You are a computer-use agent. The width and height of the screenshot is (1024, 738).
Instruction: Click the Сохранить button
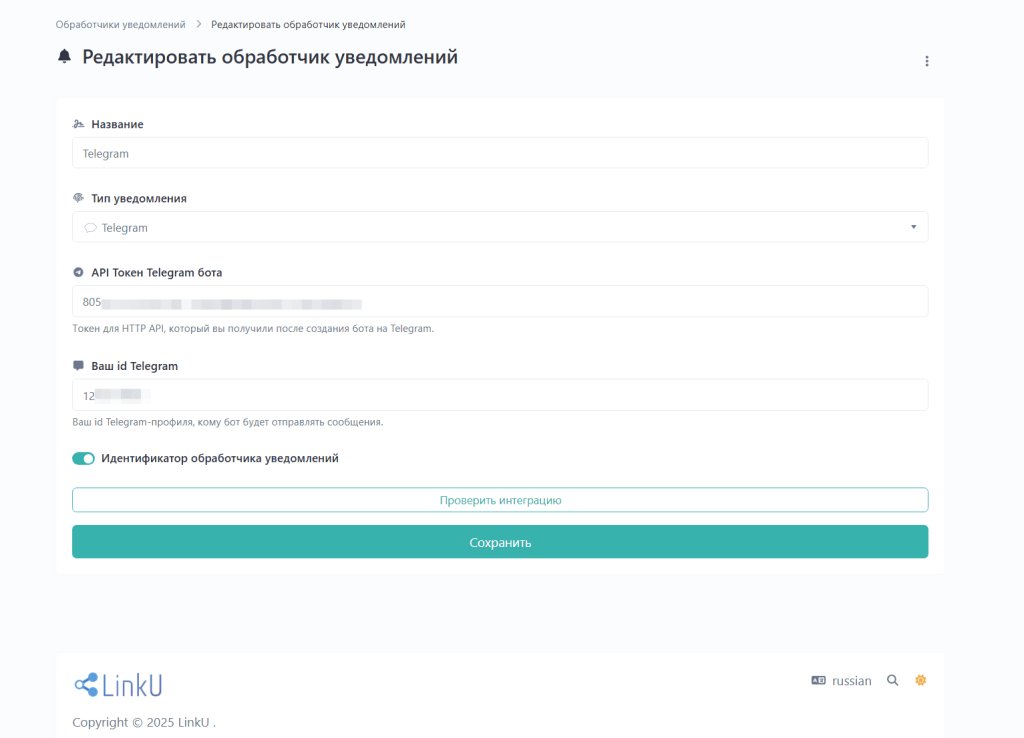pyautogui.click(x=500, y=542)
